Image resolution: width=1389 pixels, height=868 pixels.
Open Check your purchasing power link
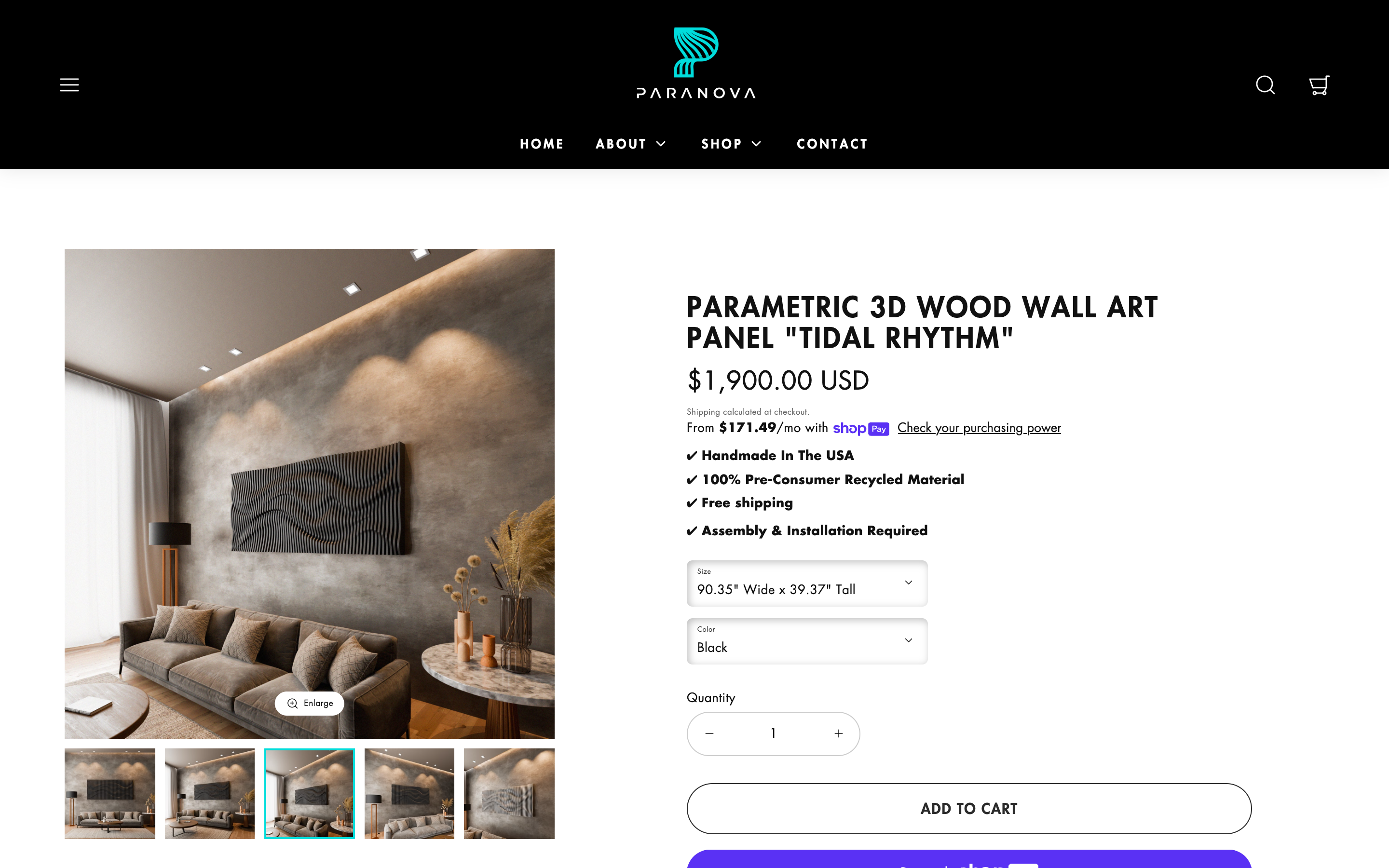pos(979,428)
